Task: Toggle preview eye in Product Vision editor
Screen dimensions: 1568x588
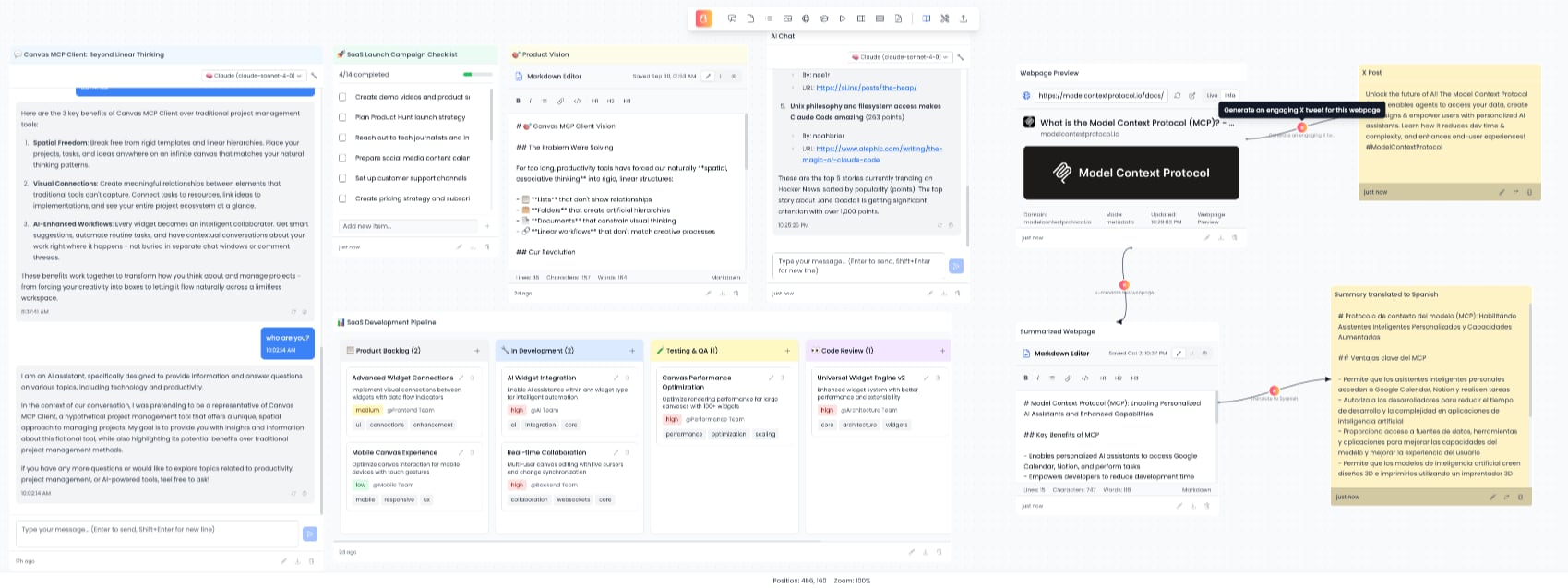Action: click(734, 76)
